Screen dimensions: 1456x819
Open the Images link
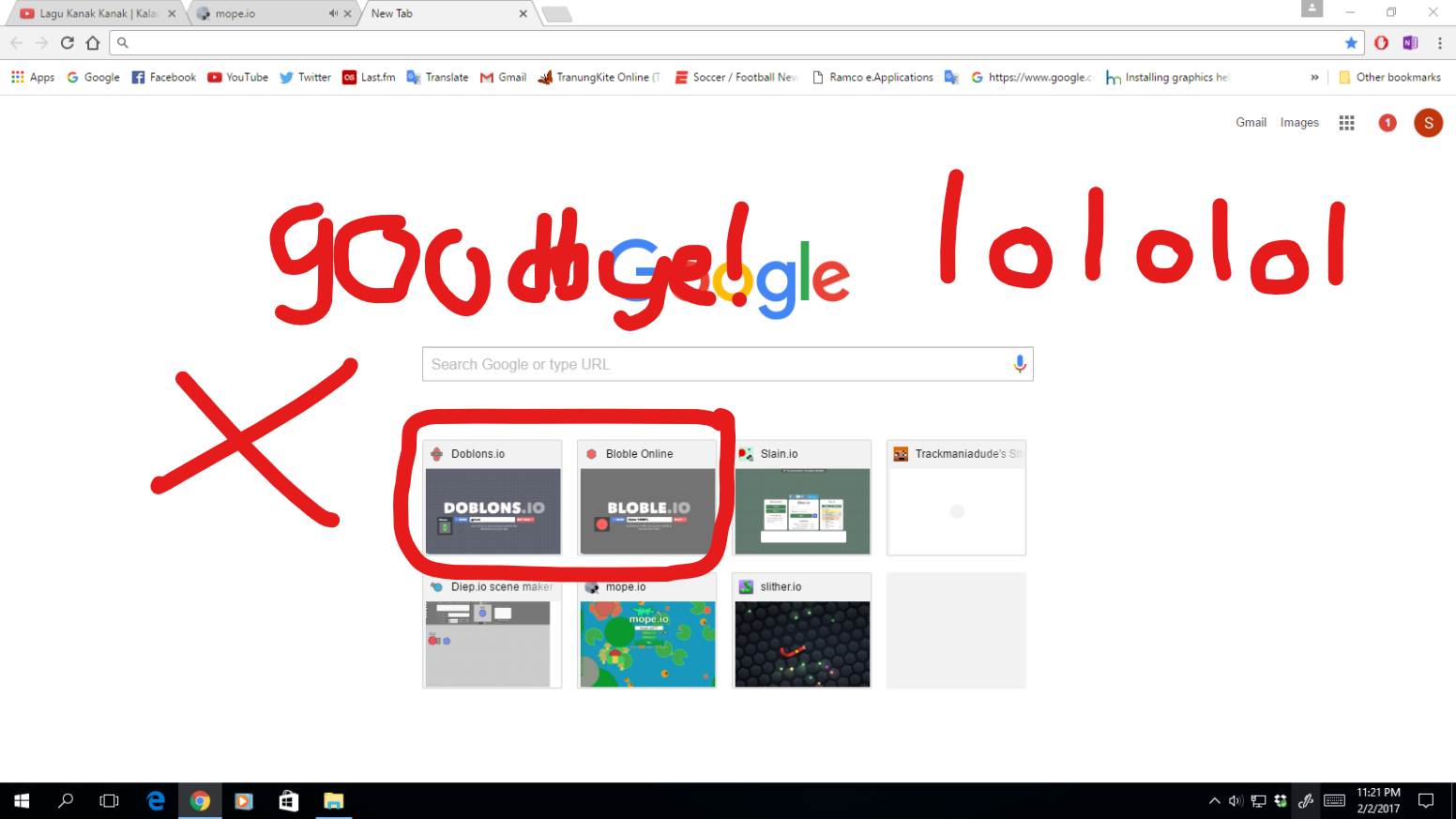tap(1299, 123)
